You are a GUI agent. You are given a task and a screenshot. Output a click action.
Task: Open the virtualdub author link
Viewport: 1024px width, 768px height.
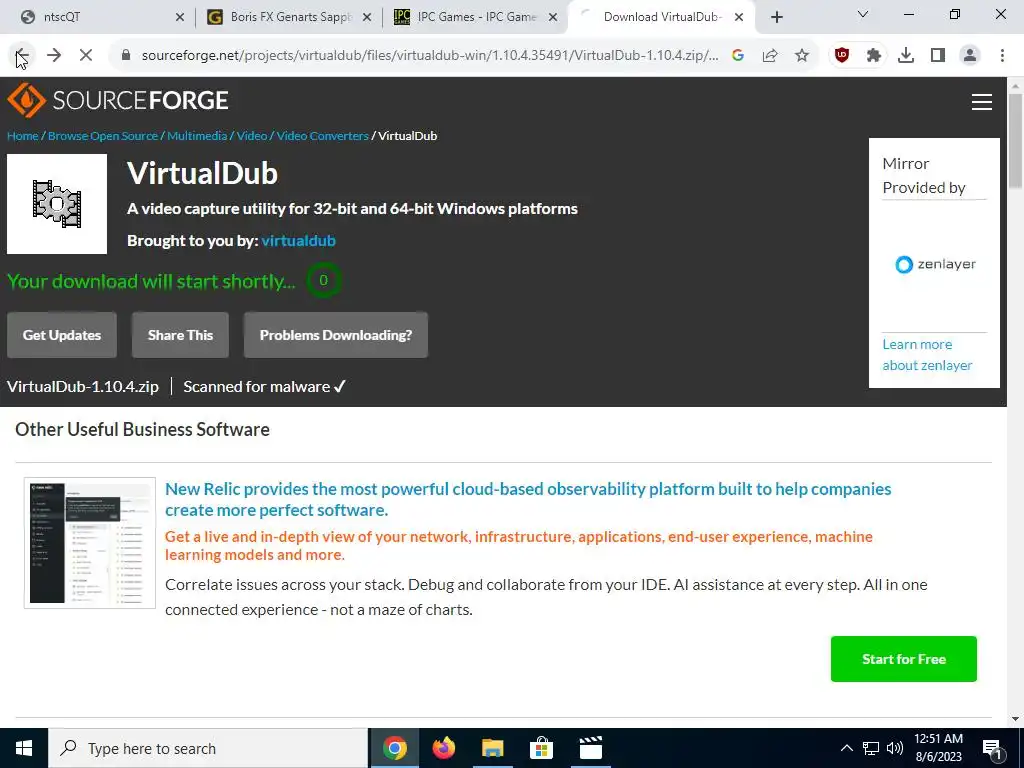pyautogui.click(x=298, y=240)
